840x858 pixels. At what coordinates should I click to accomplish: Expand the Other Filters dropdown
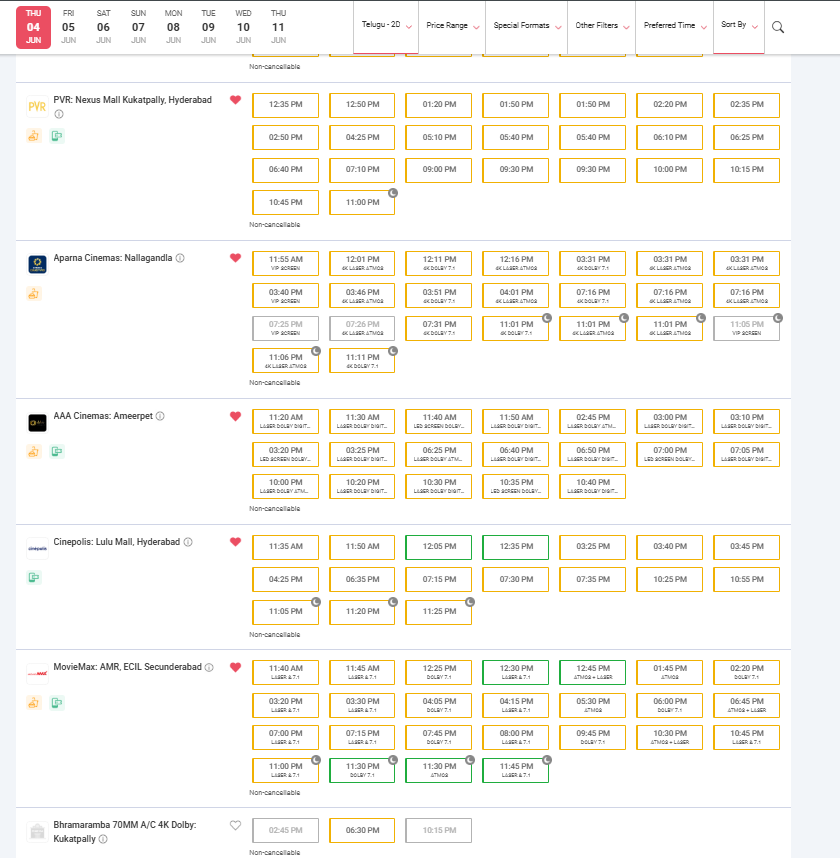pos(601,25)
